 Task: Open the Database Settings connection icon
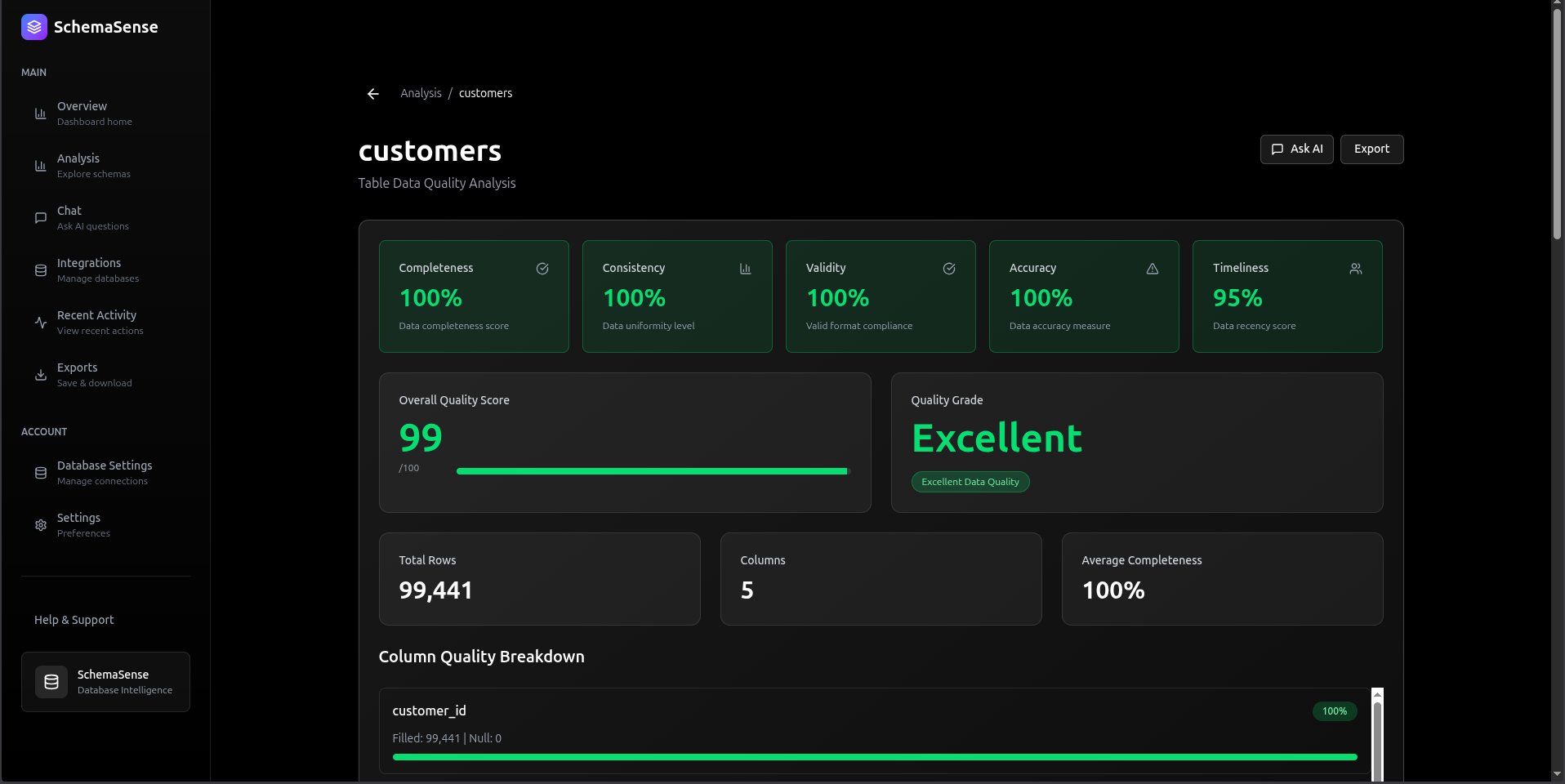[x=40, y=473]
